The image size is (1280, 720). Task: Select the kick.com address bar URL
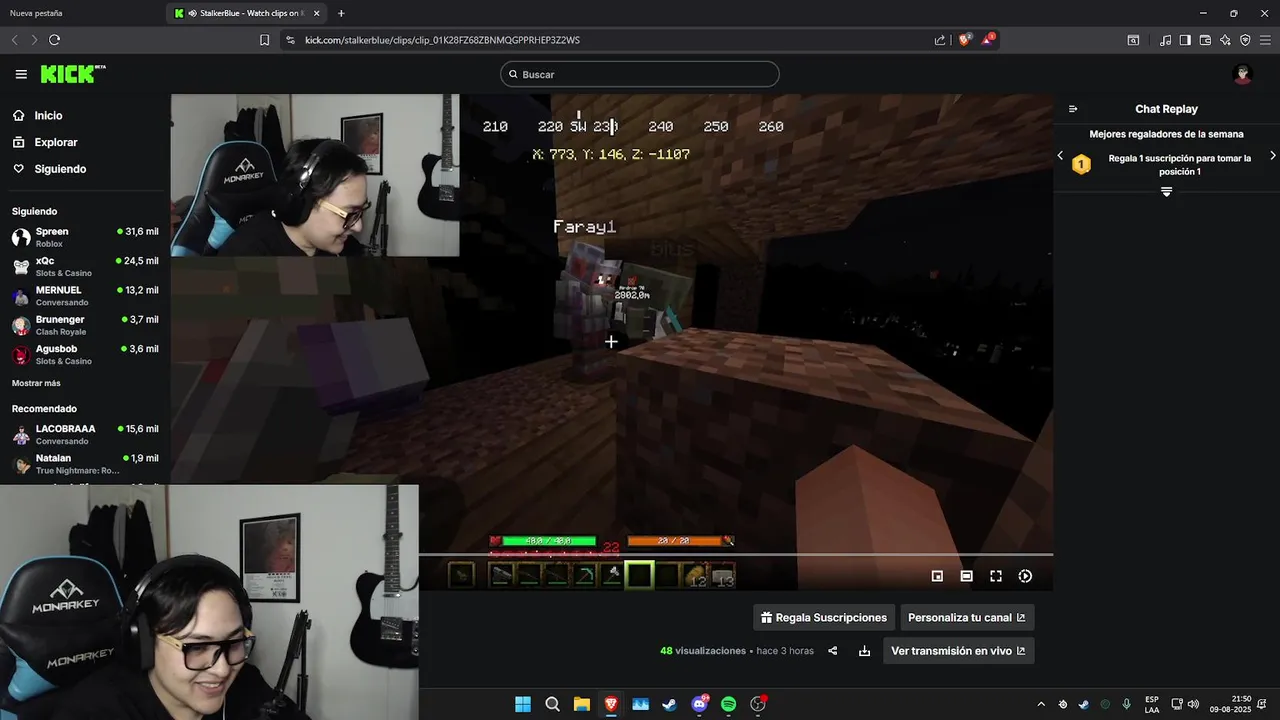click(x=442, y=40)
